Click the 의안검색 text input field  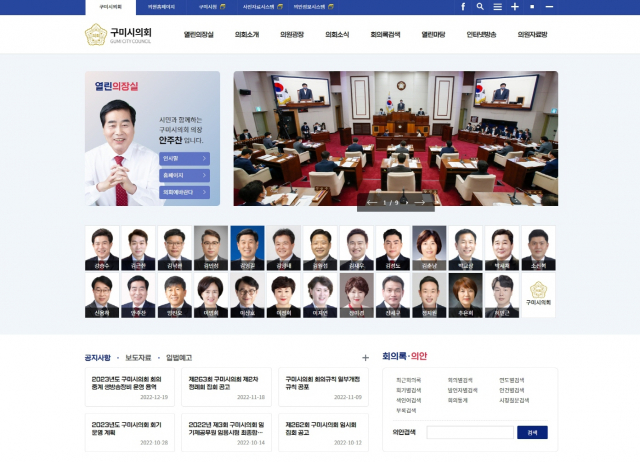(x=469, y=433)
